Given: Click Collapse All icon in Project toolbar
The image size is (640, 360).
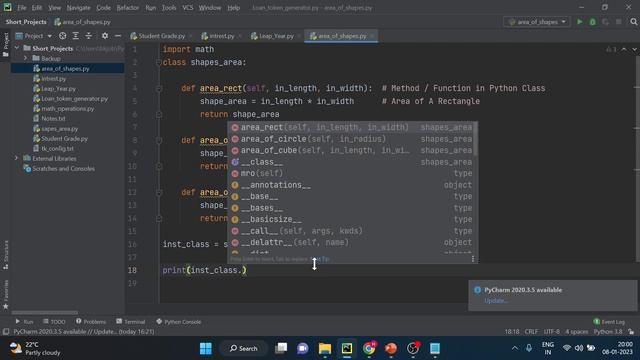Looking at the screenshot, I should coord(89,36).
